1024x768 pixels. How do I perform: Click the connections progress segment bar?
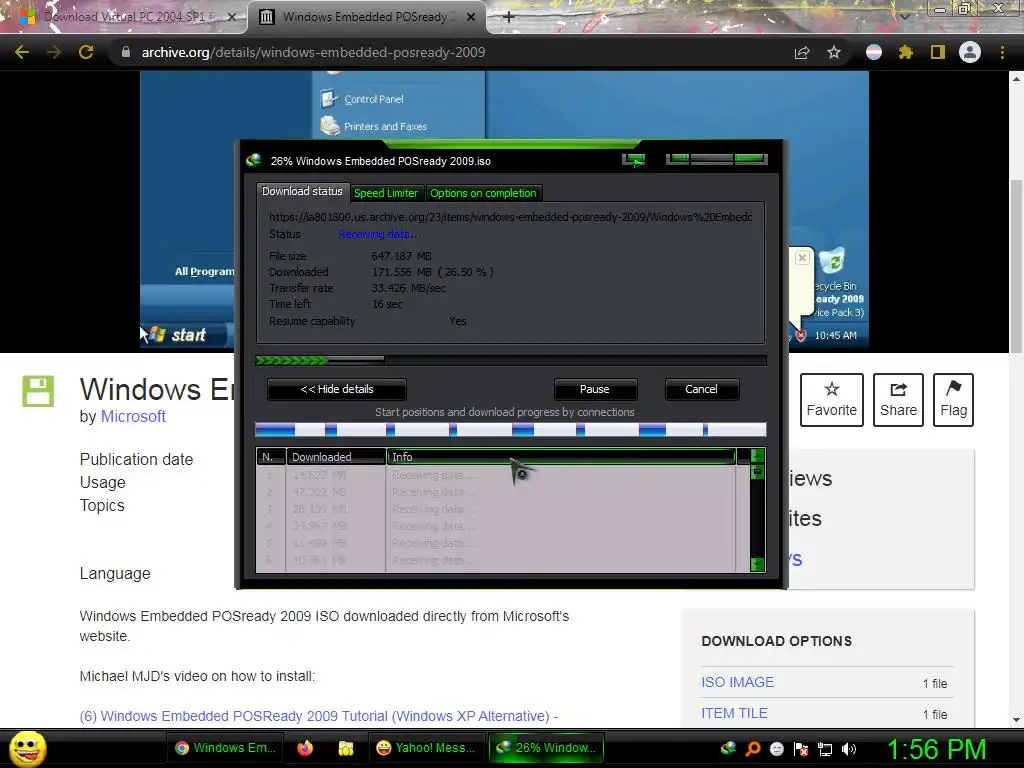[x=510, y=429]
